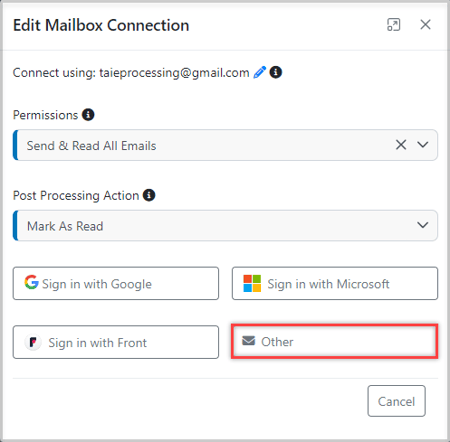
Task: Click the info icon beside the email address
Action: [276, 72]
